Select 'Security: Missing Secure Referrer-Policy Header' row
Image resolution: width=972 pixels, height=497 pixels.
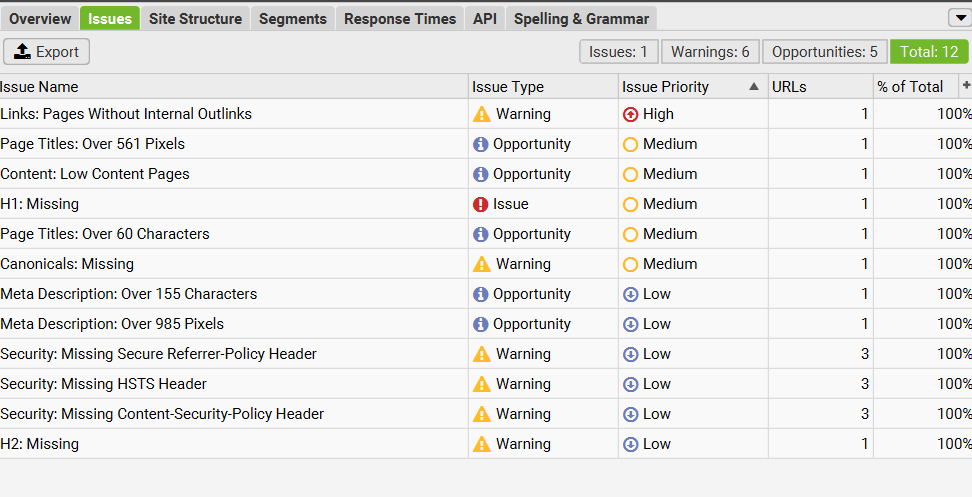tap(486, 354)
